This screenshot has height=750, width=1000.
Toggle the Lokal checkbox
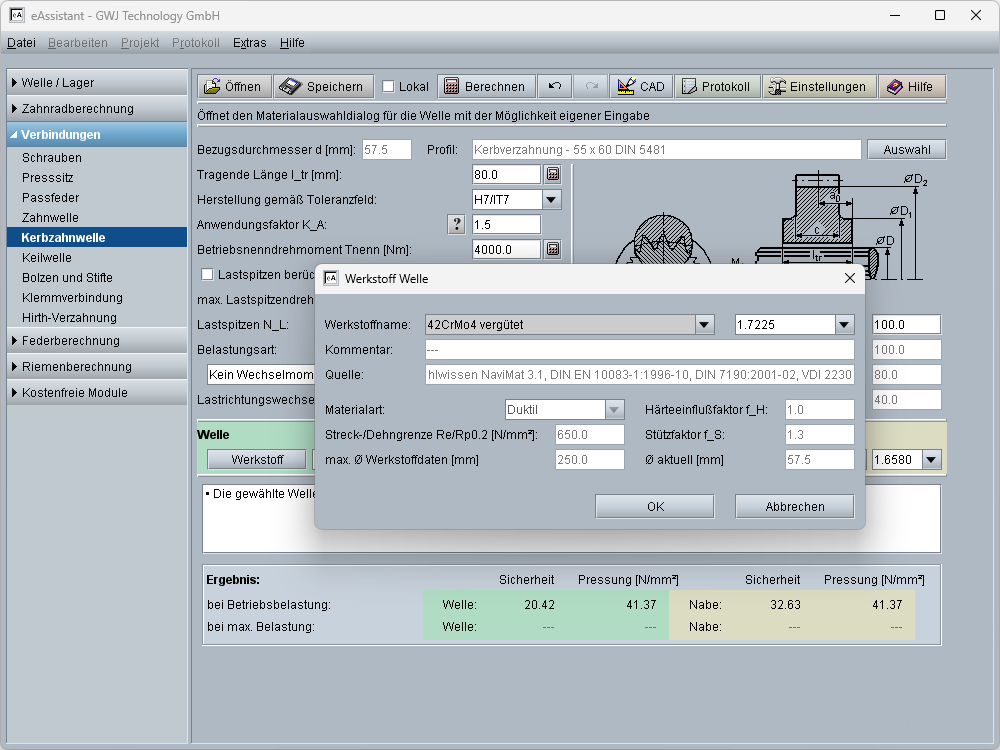click(389, 87)
